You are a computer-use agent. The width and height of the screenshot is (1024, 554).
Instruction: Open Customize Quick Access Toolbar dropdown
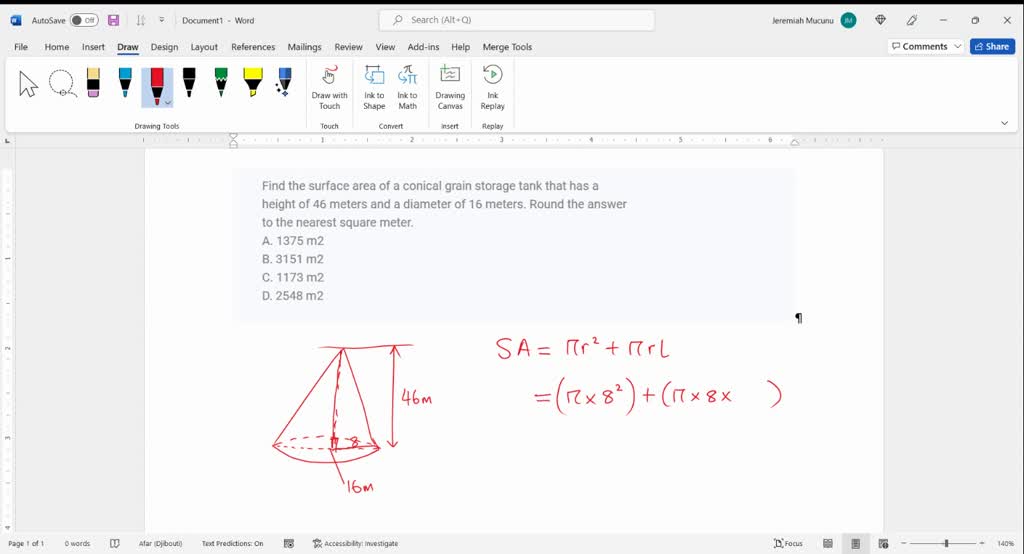[161, 20]
